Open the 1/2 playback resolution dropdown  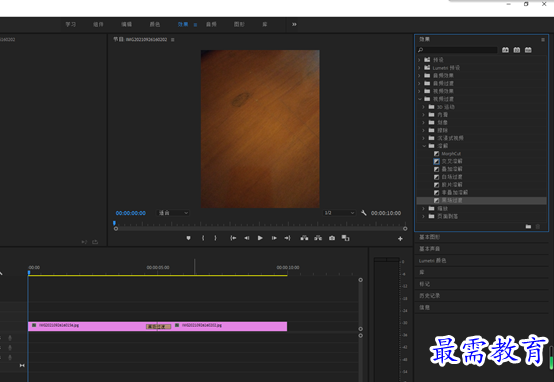click(x=339, y=213)
